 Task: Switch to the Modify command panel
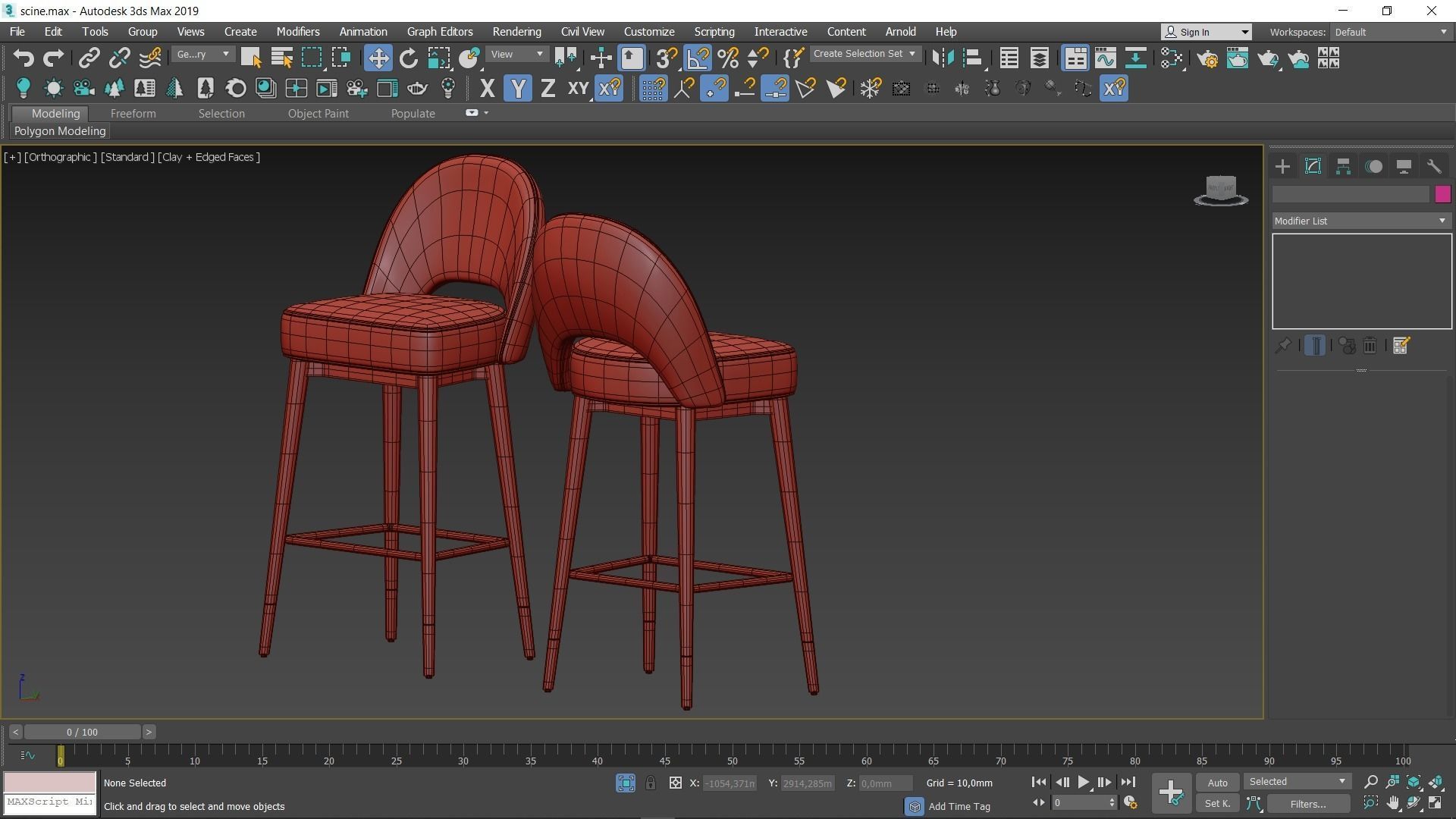pyautogui.click(x=1313, y=167)
